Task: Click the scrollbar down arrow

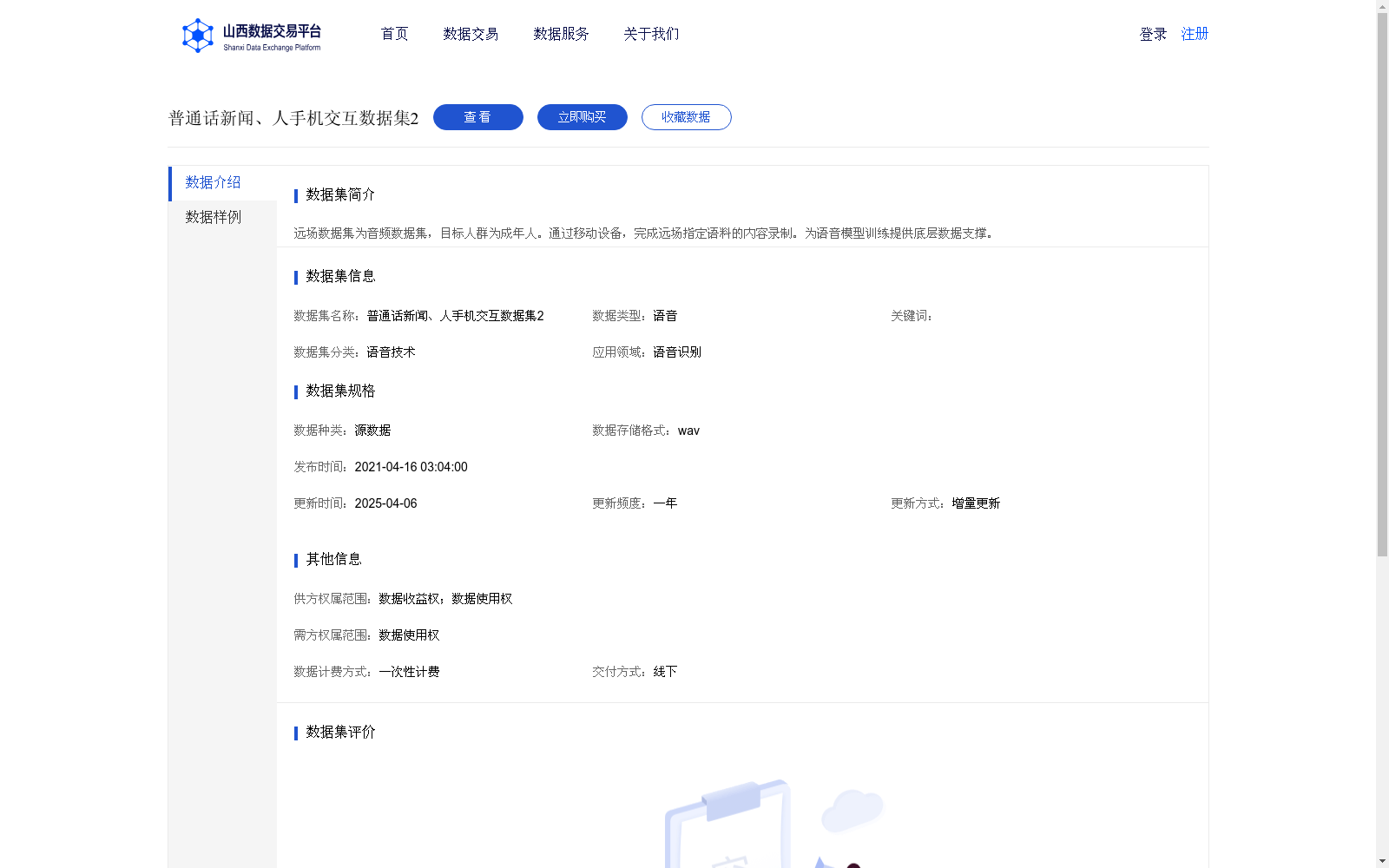Action: pyautogui.click(x=1382, y=861)
